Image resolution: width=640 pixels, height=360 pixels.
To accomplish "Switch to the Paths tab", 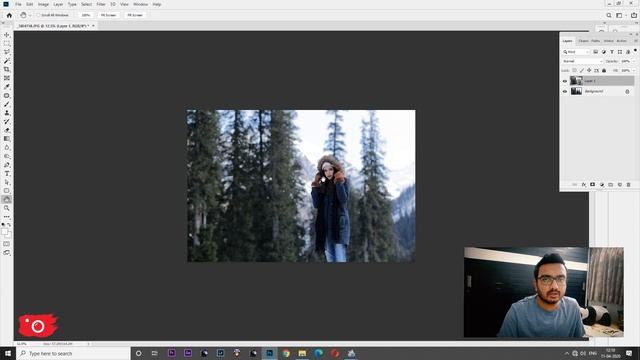I will coord(596,41).
